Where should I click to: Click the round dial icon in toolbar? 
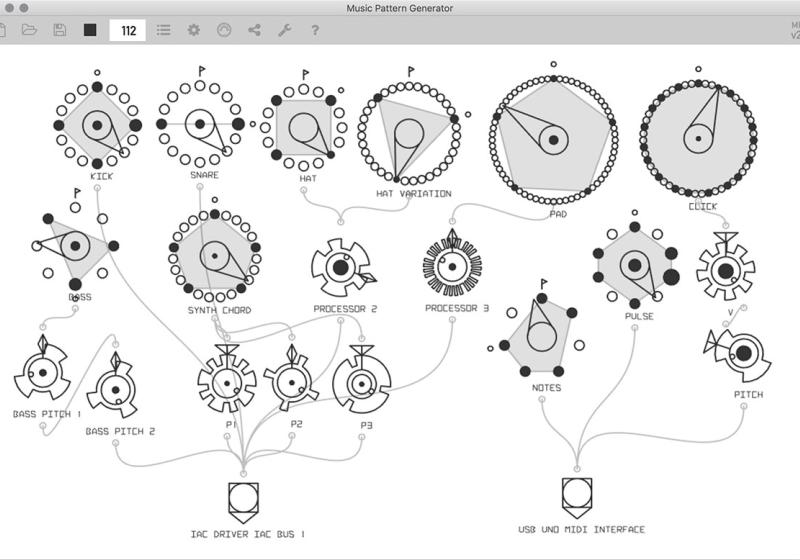(224, 30)
